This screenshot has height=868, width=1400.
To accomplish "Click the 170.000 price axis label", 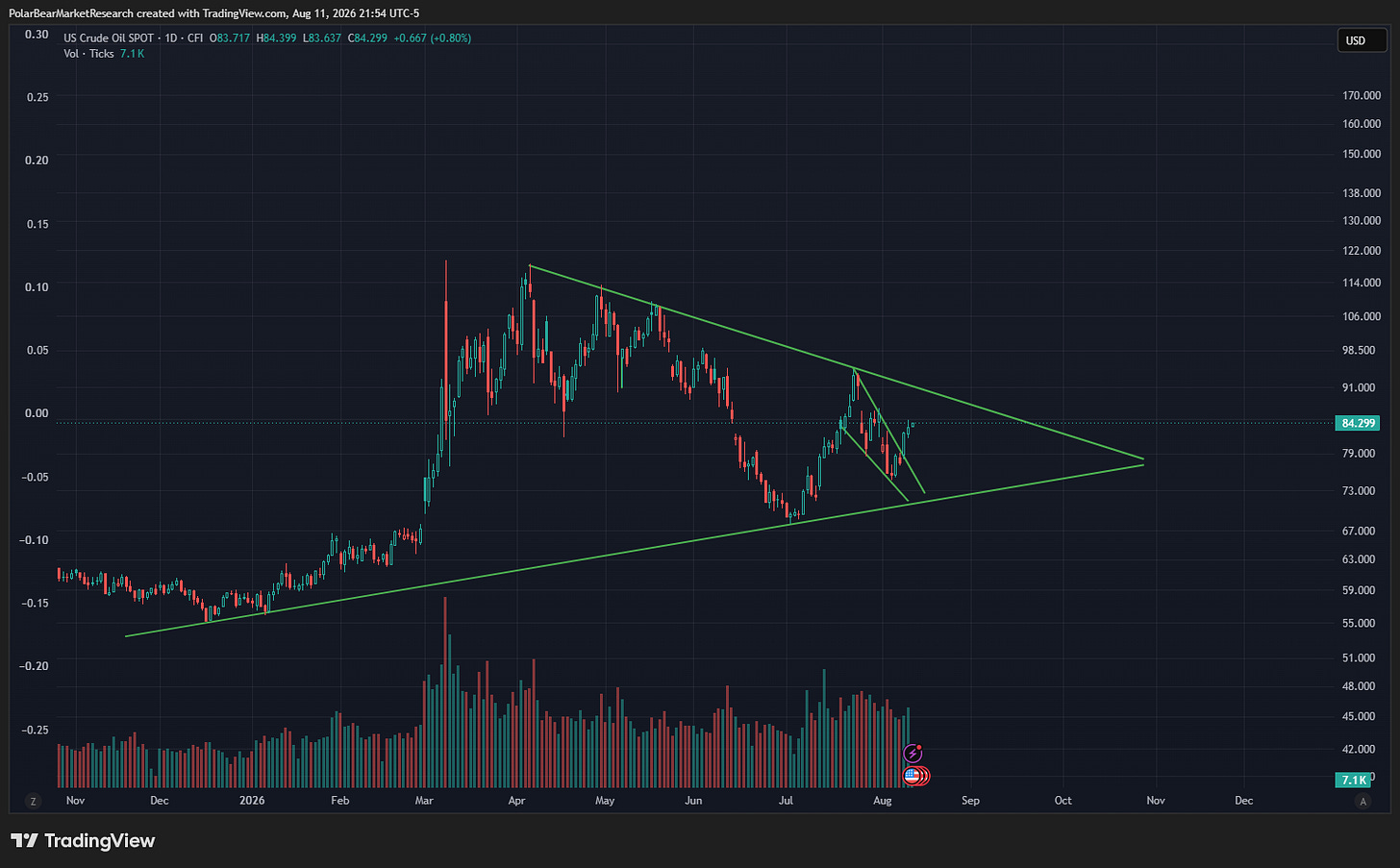I will point(1362,96).
